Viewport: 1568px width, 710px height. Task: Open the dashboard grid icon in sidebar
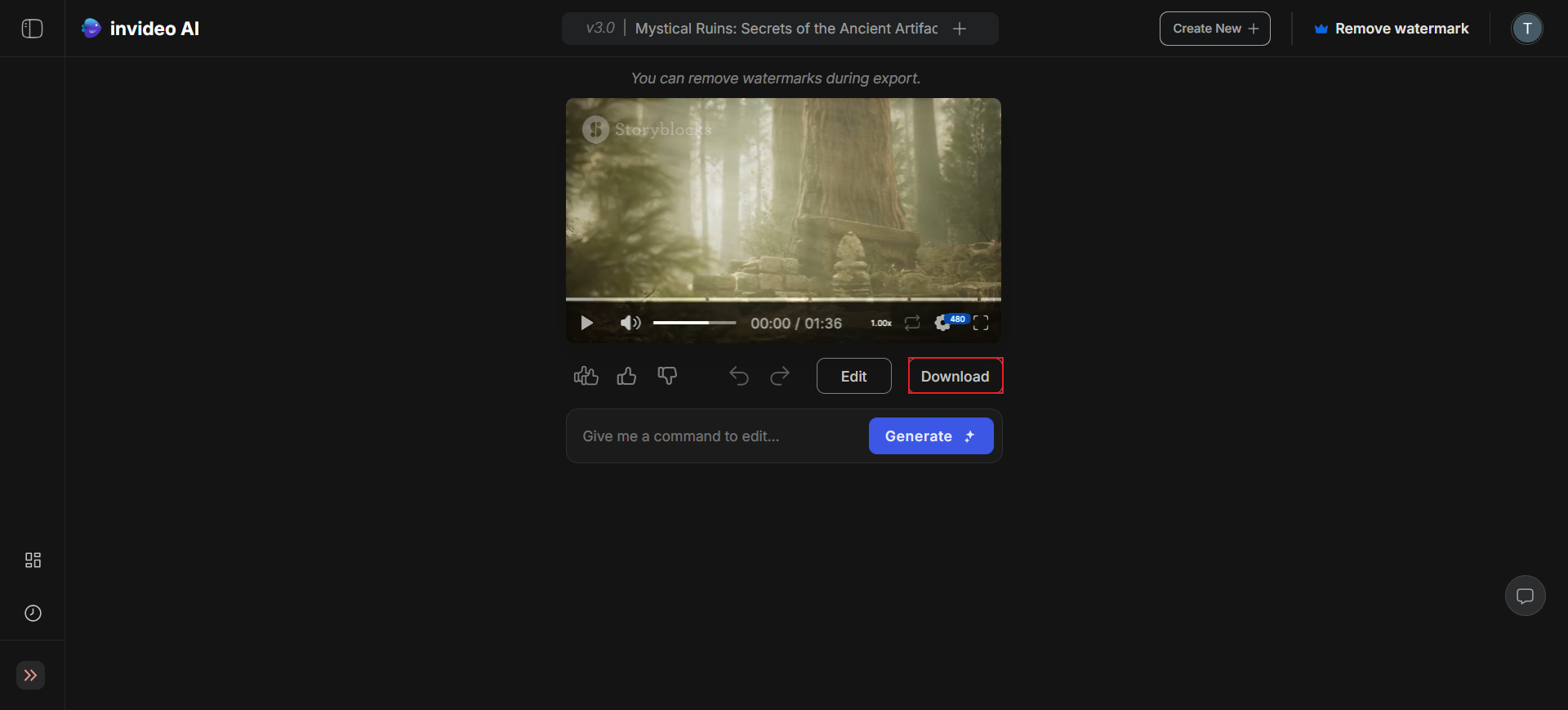(x=33, y=560)
